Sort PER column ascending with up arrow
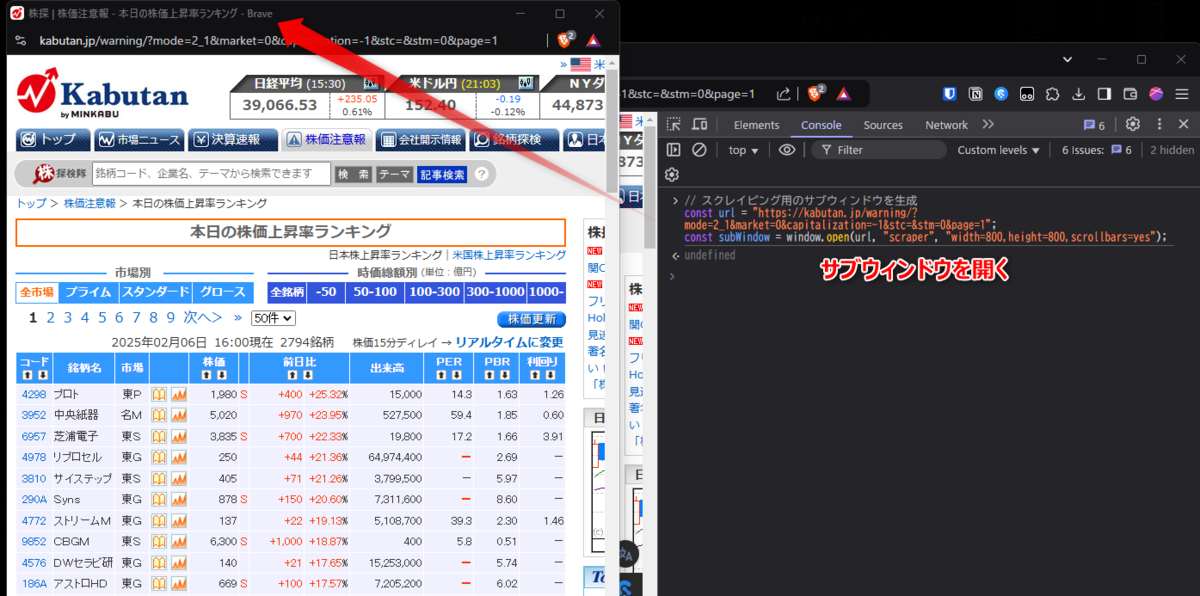The image size is (1200, 596). pos(442,375)
